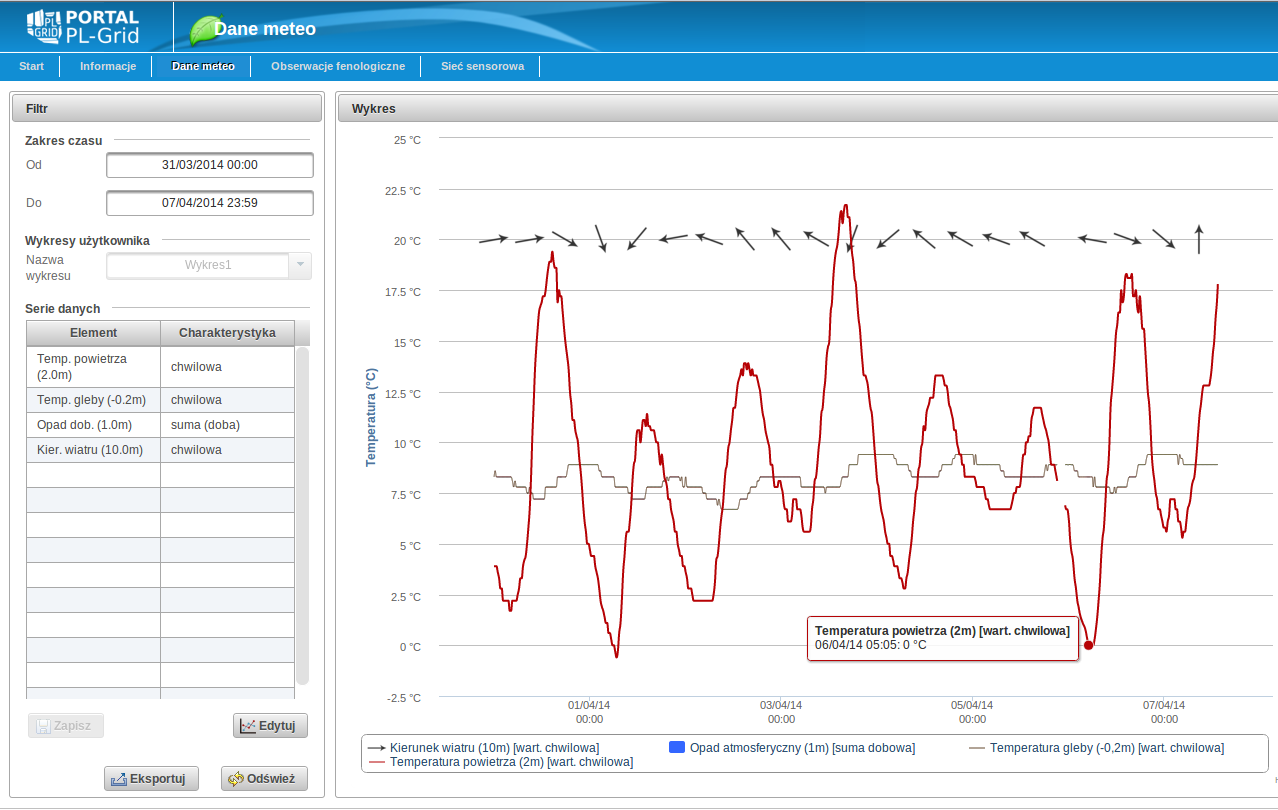The image size is (1278, 810).
Task: Toggle Opad atmosferyczny (1m) legend entry
Action: coord(791,747)
